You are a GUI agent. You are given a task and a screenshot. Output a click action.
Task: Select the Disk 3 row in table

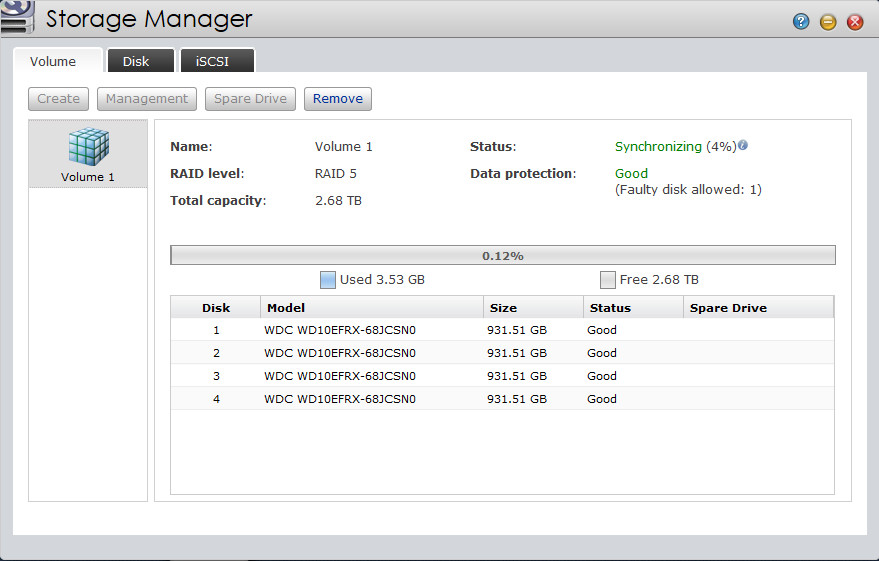502,376
